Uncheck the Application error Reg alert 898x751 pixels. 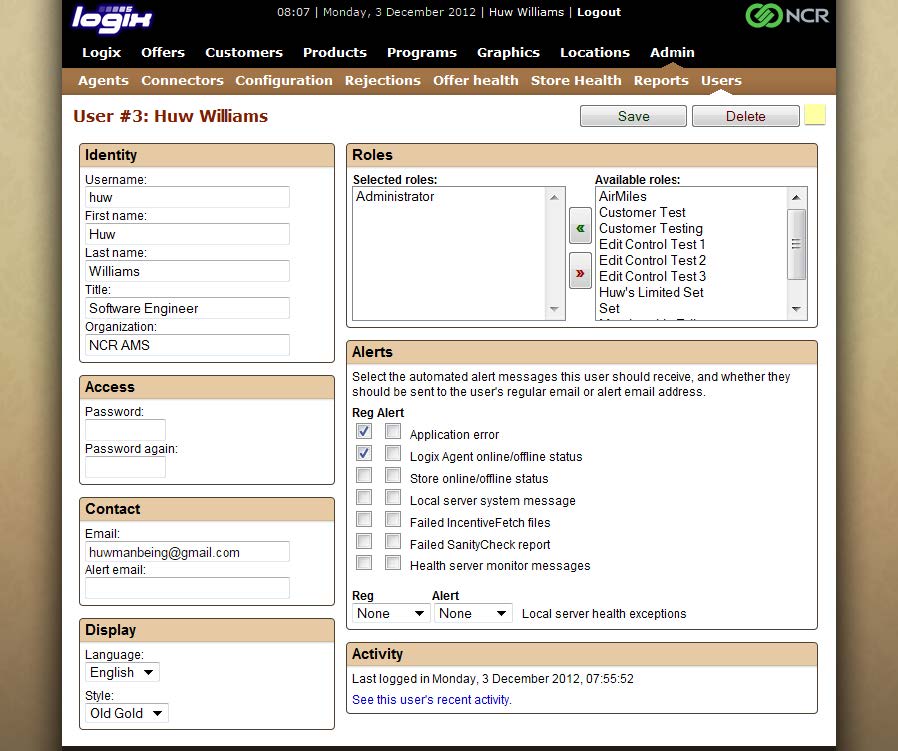click(364, 431)
